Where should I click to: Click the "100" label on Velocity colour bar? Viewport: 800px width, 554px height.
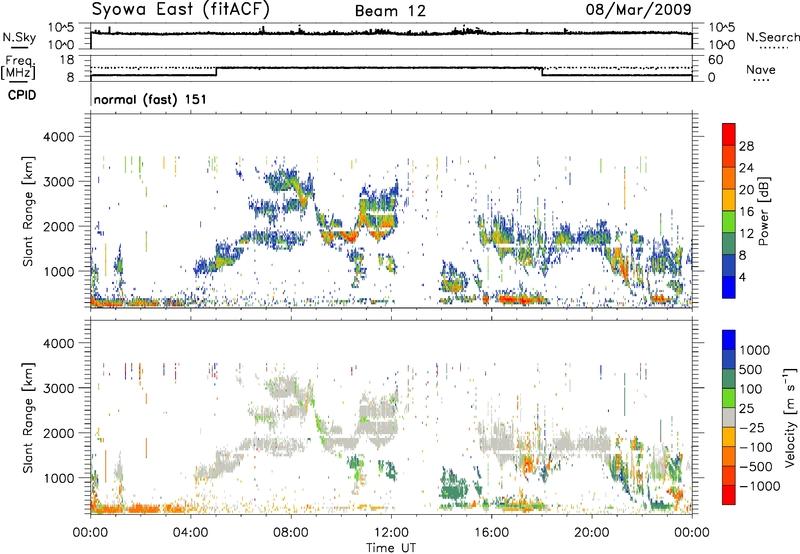tap(751, 389)
